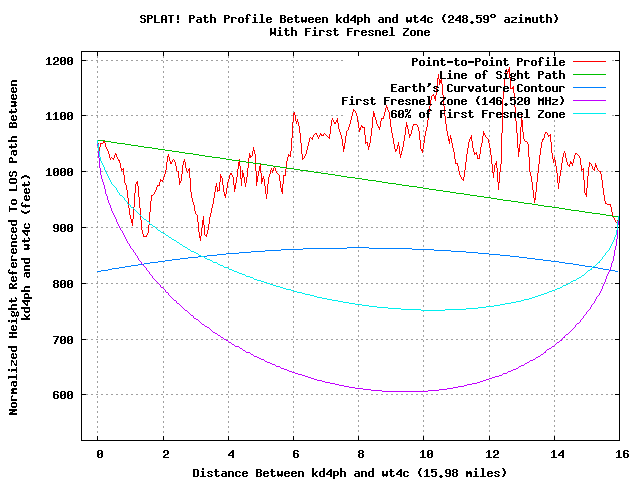Click the y-axis label '700'
The image size is (640, 480).
point(63,340)
